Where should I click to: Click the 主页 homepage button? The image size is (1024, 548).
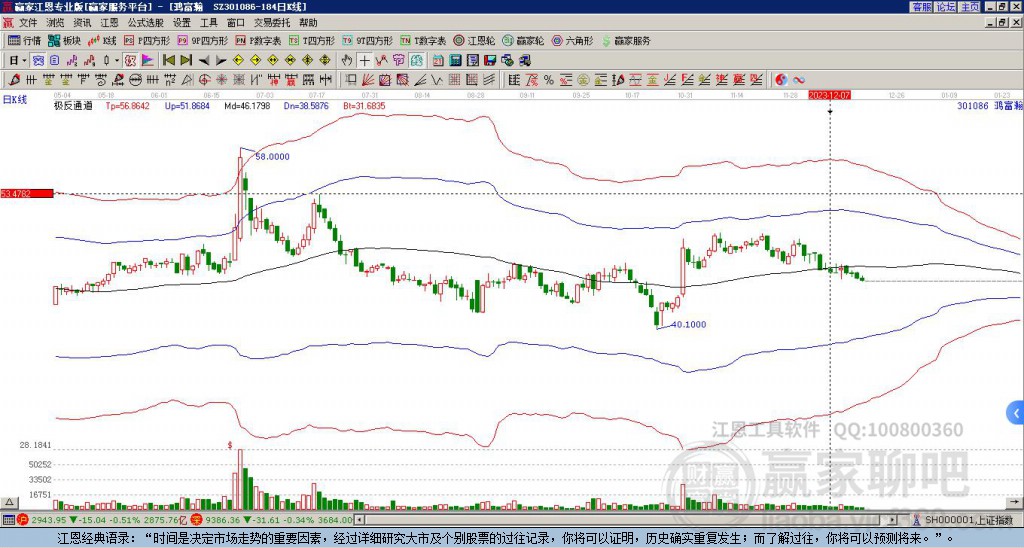pos(970,7)
